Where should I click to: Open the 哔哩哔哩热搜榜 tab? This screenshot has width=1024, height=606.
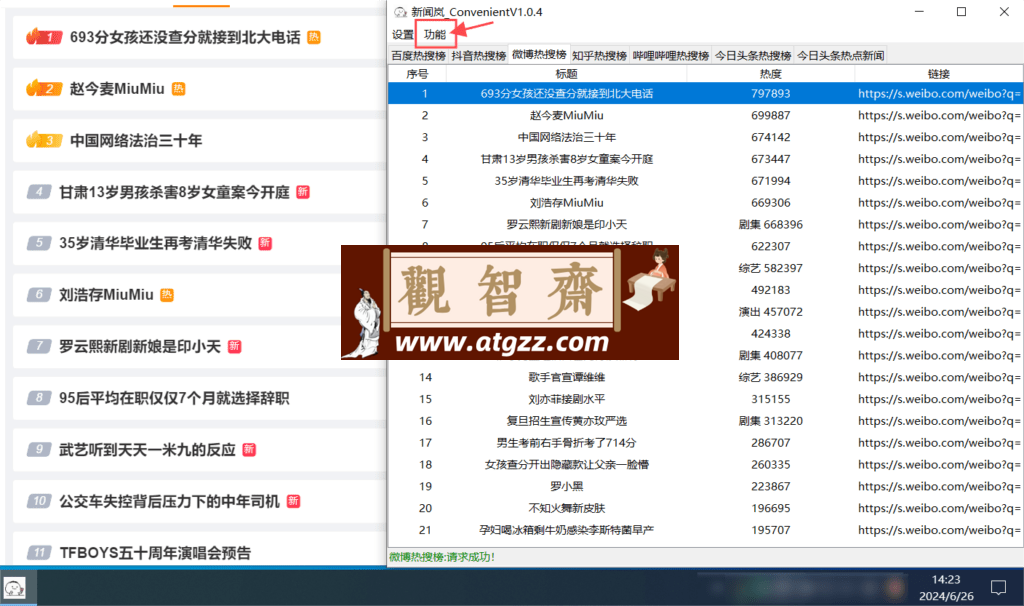click(671, 56)
